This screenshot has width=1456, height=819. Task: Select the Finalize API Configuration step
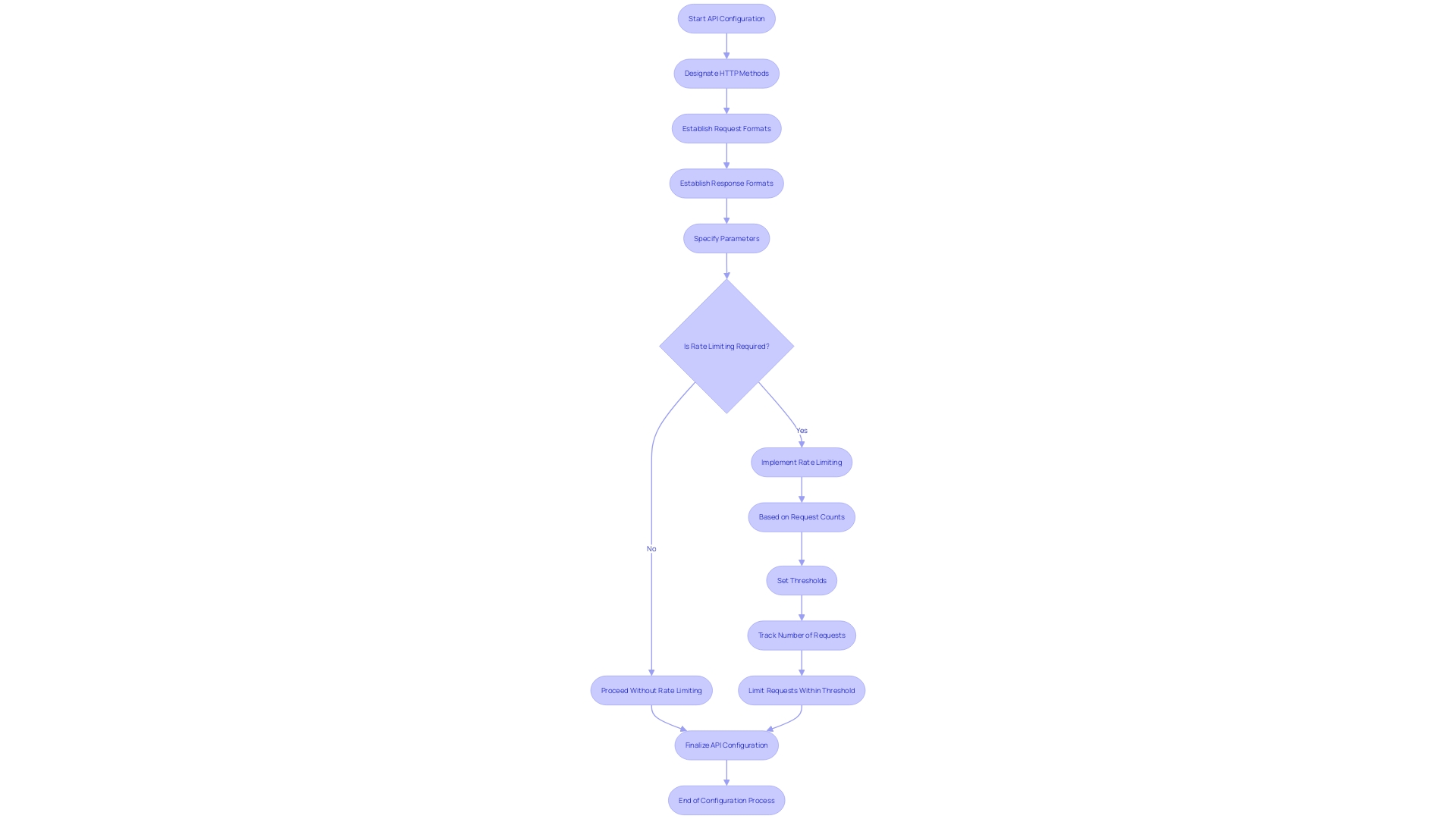point(726,745)
